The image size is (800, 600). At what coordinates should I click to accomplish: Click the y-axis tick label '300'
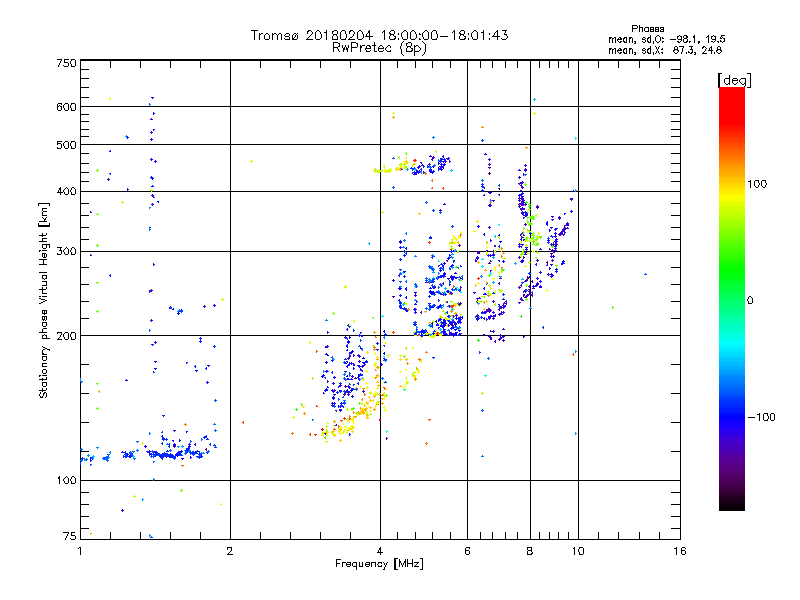[x=66, y=251]
